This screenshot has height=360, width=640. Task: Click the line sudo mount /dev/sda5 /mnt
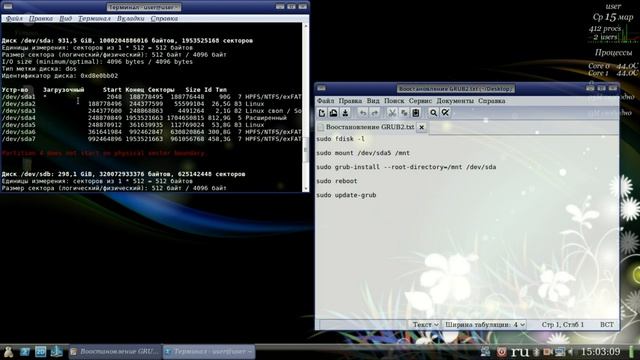pyautogui.click(x=363, y=153)
